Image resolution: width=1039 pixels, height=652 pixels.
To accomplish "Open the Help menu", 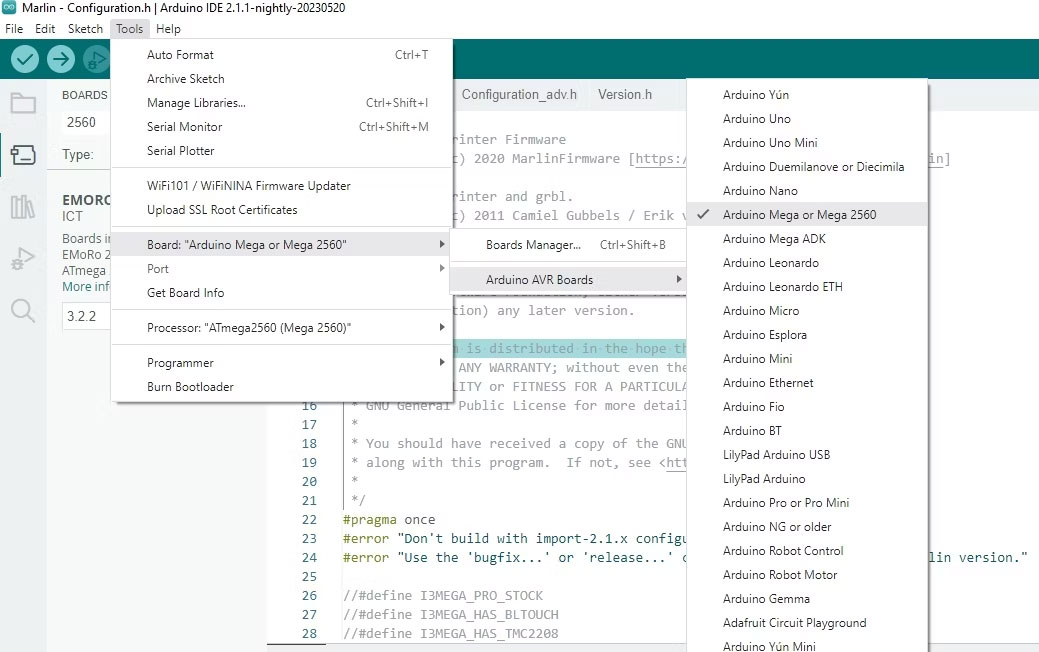I will 168,28.
